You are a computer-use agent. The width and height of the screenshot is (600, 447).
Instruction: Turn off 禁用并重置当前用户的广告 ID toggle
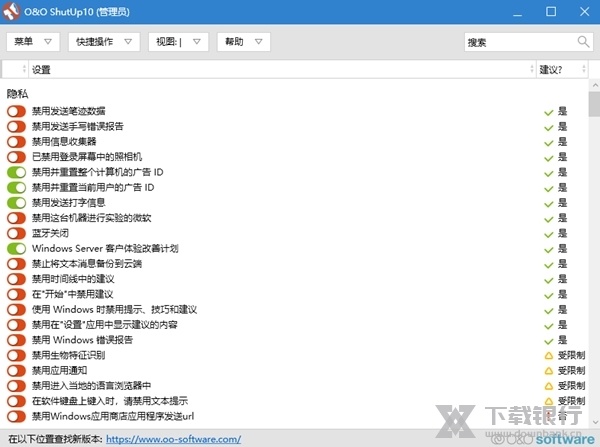[16, 188]
